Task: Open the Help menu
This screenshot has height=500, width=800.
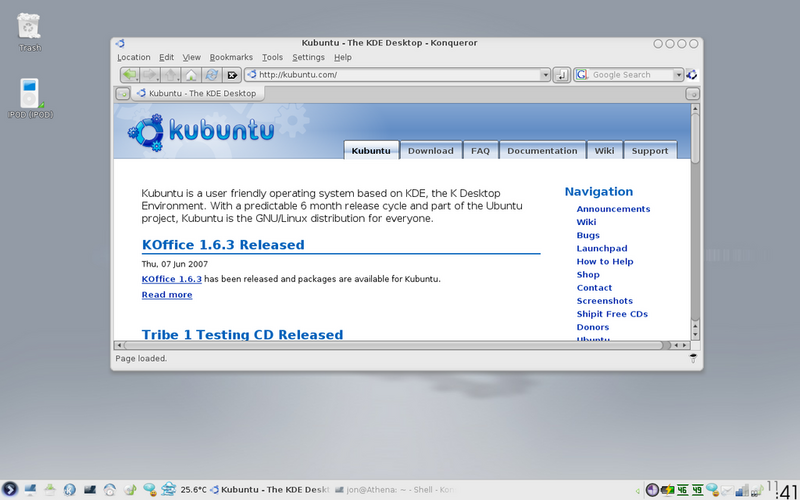Action: click(x=343, y=58)
